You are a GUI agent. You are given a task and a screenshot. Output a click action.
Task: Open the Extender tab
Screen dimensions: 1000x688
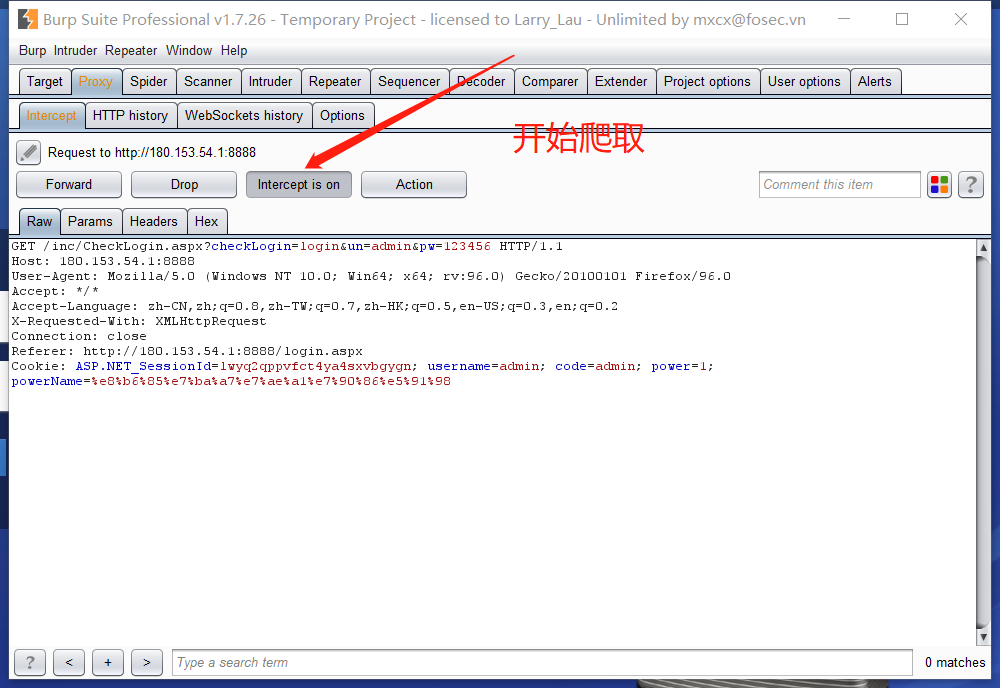coord(621,82)
